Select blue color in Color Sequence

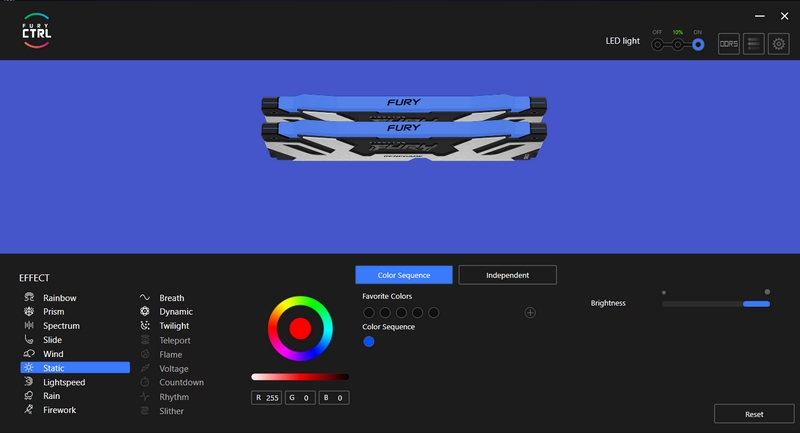coord(368,342)
